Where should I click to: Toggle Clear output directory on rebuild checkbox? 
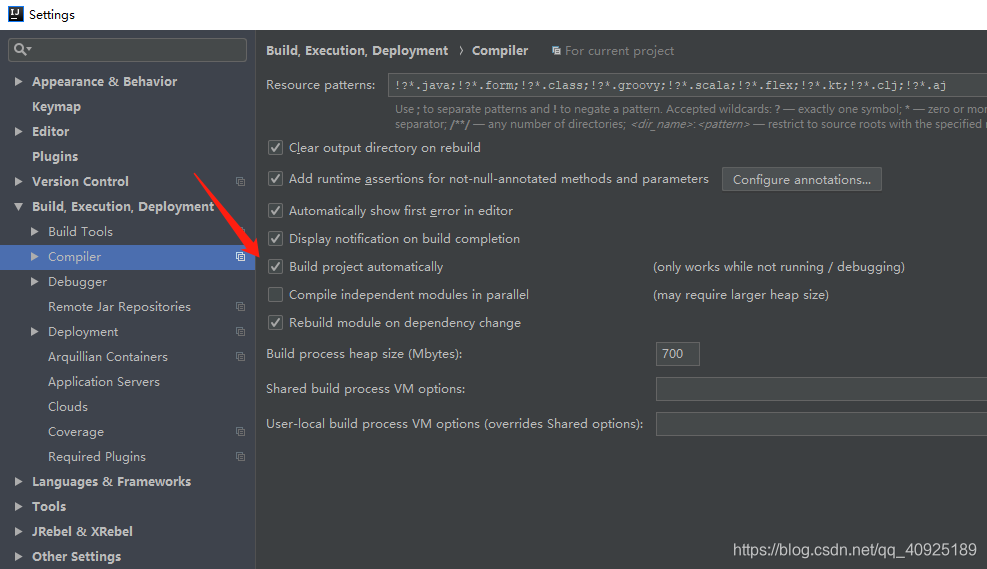(x=275, y=147)
